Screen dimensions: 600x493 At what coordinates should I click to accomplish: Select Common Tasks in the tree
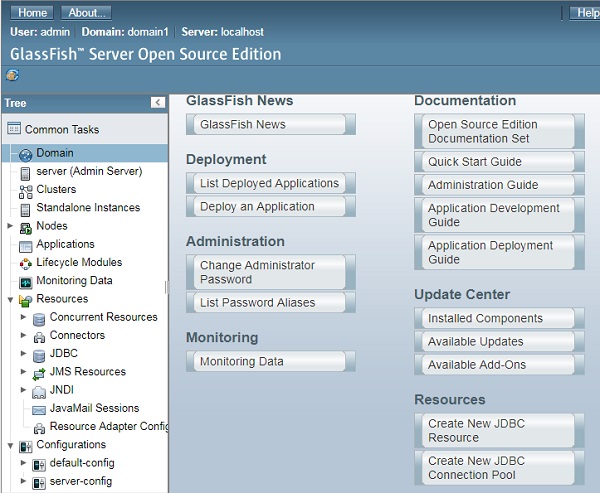click(x=62, y=129)
